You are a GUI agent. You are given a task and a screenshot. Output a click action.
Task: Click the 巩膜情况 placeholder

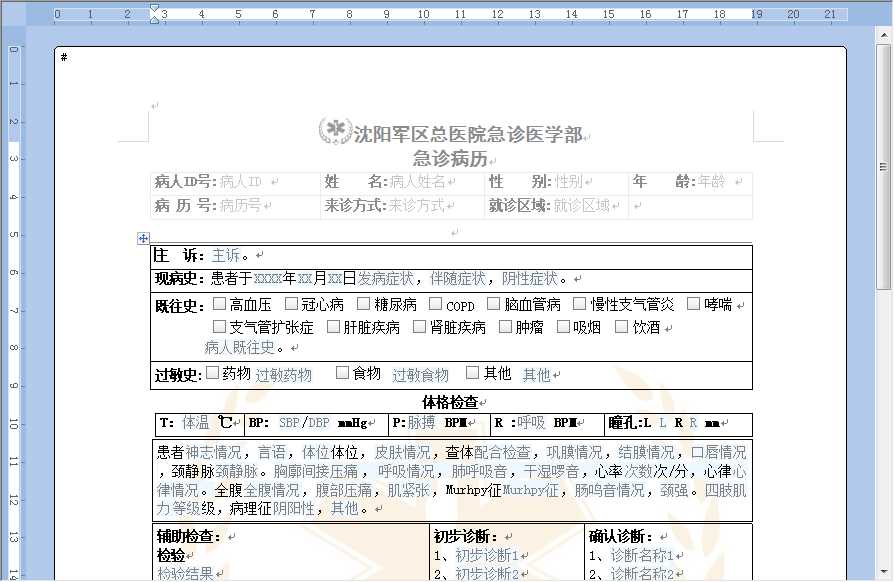(x=574, y=453)
